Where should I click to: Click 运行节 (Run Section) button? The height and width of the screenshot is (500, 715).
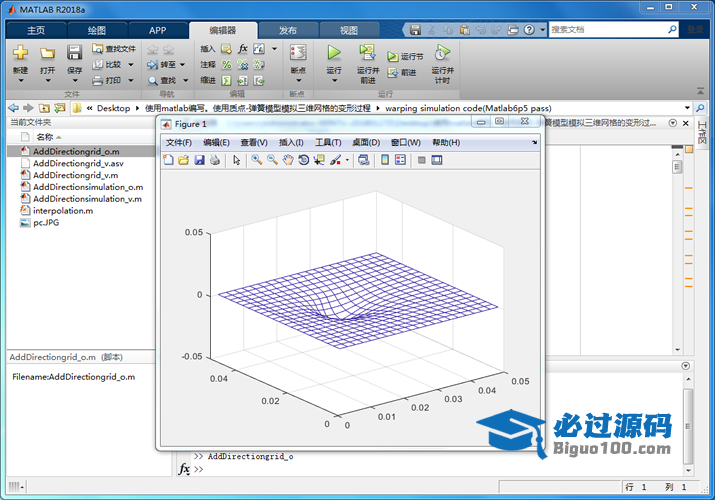405,57
